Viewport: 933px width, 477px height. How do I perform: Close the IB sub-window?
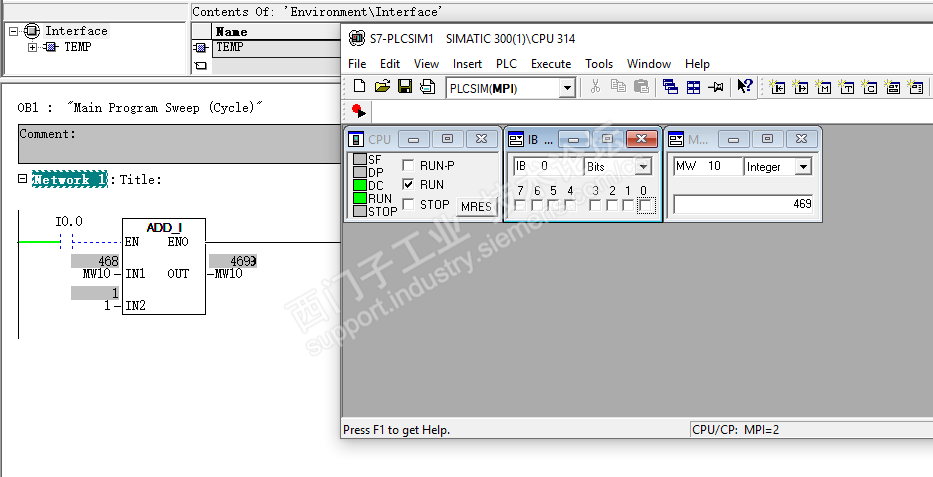pyautogui.click(x=641, y=139)
